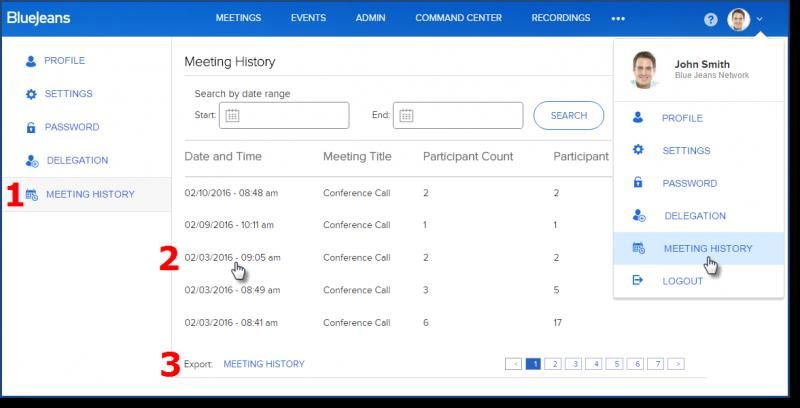The image size is (800, 408).
Task: Select SETTINGS in the left sidebar
Action: [68, 94]
